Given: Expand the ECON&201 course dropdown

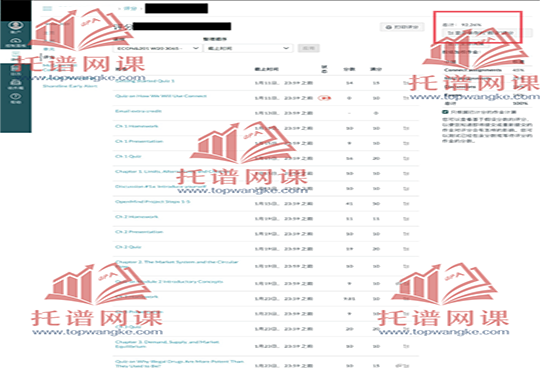Looking at the screenshot, I should [157, 48].
